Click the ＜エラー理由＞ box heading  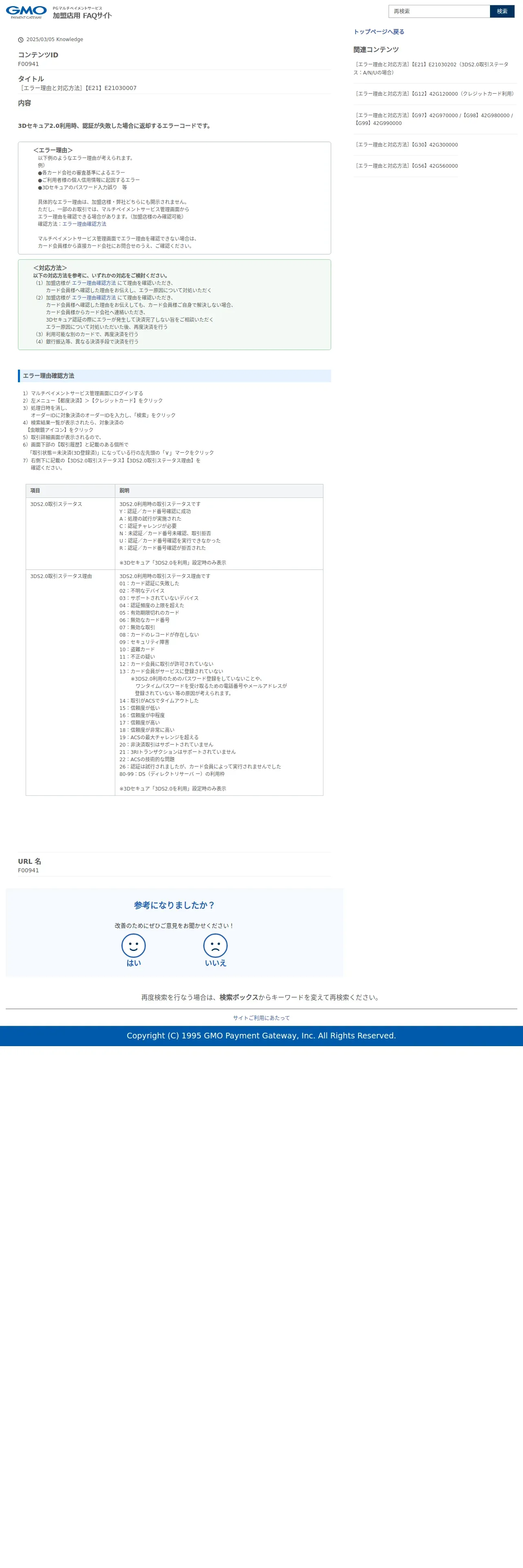point(53,150)
